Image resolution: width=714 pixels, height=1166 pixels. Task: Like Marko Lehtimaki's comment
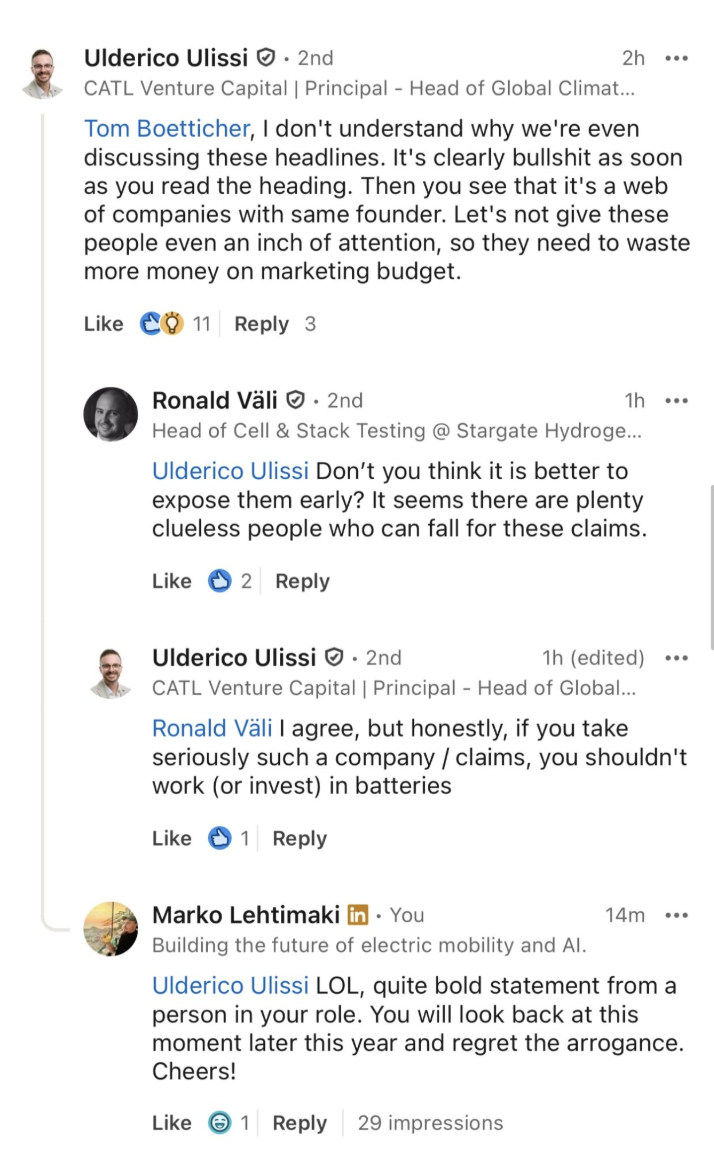pos(171,1123)
